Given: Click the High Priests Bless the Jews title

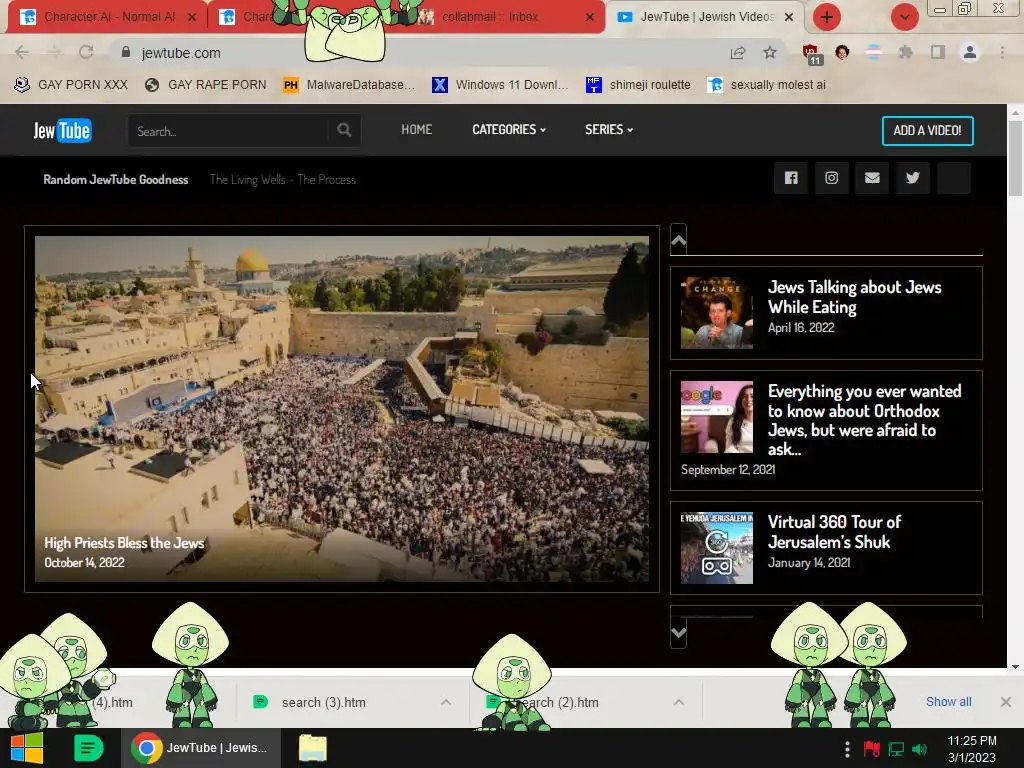Looking at the screenshot, I should (x=124, y=543).
